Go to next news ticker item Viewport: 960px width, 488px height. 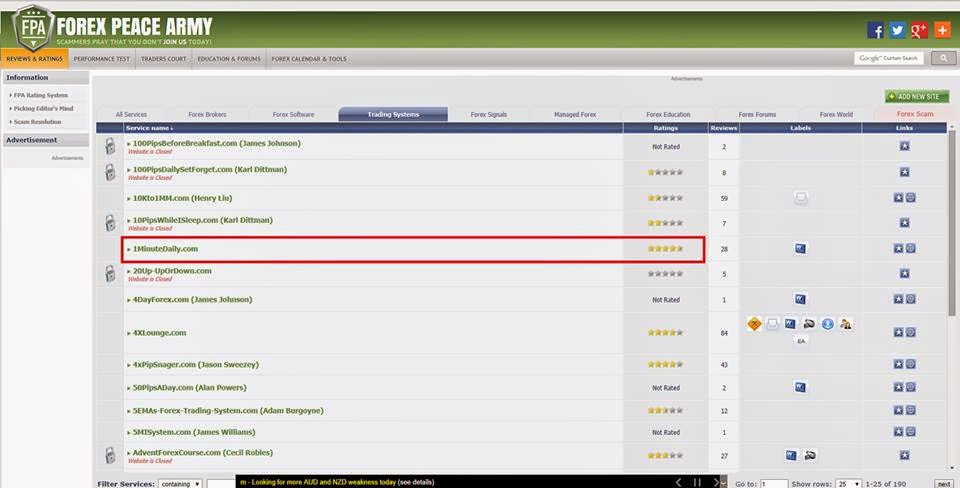tap(716, 482)
